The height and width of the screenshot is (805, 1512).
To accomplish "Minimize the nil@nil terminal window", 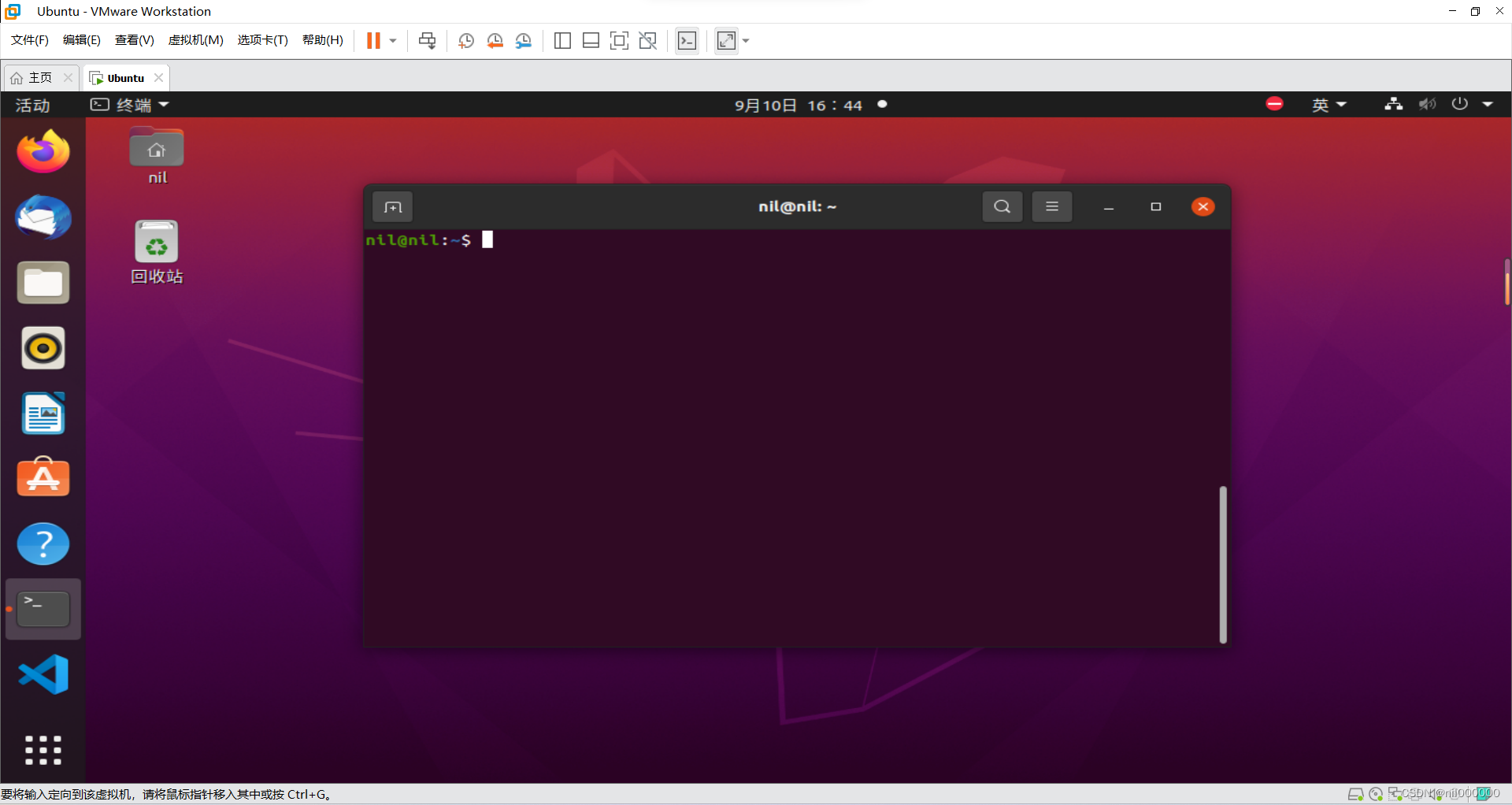I will [x=1109, y=207].
